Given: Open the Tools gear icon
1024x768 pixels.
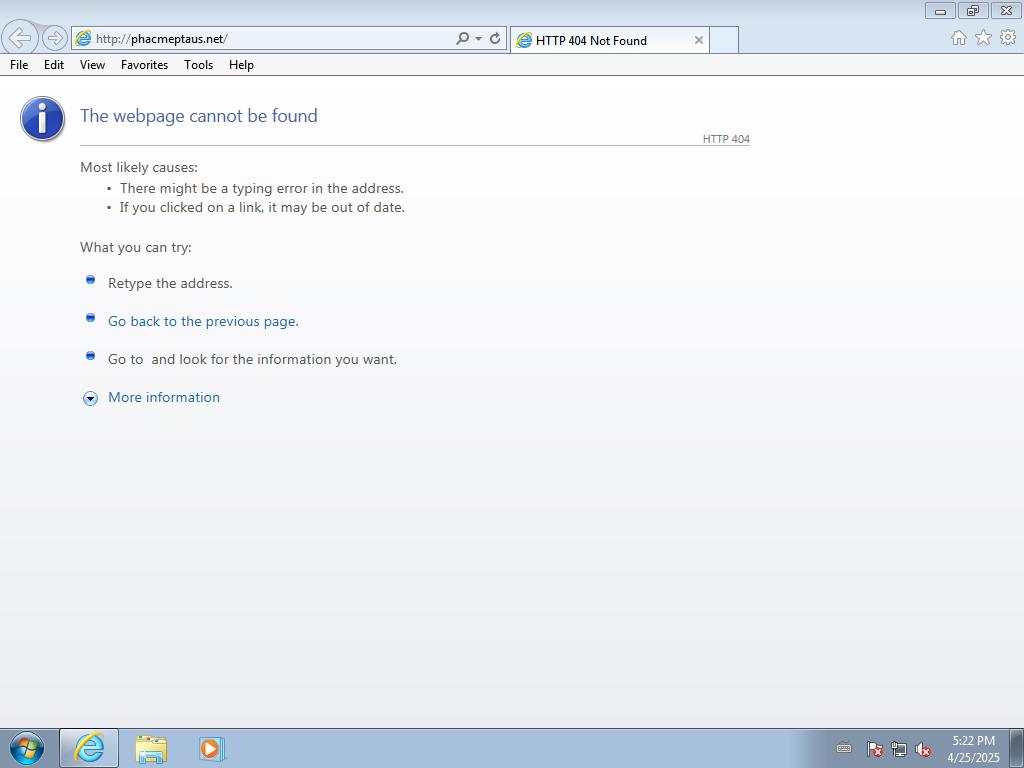Looking at the screenshot, I should click(x=1008, y=38).
